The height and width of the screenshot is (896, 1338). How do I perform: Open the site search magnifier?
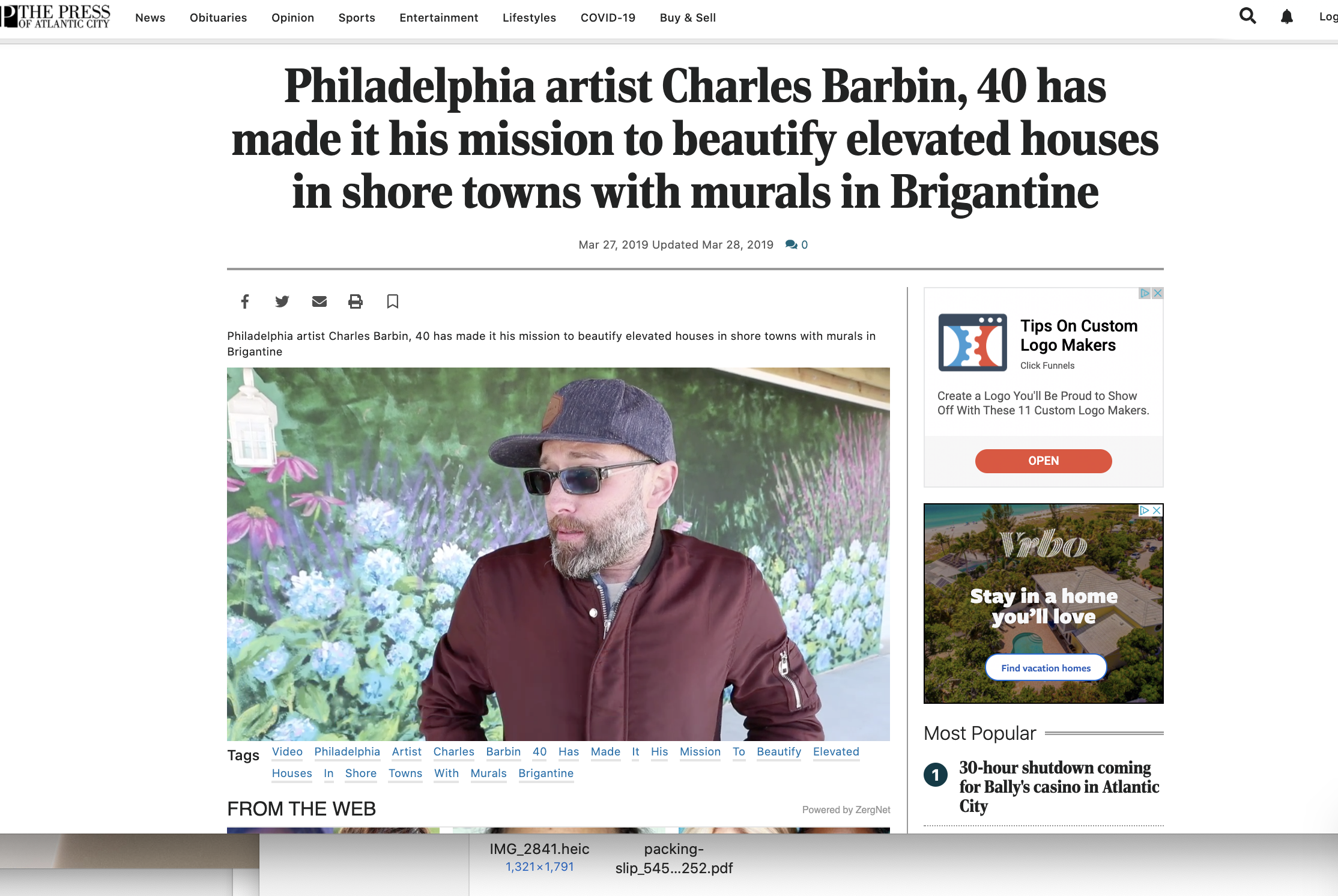coord(1247,16)
